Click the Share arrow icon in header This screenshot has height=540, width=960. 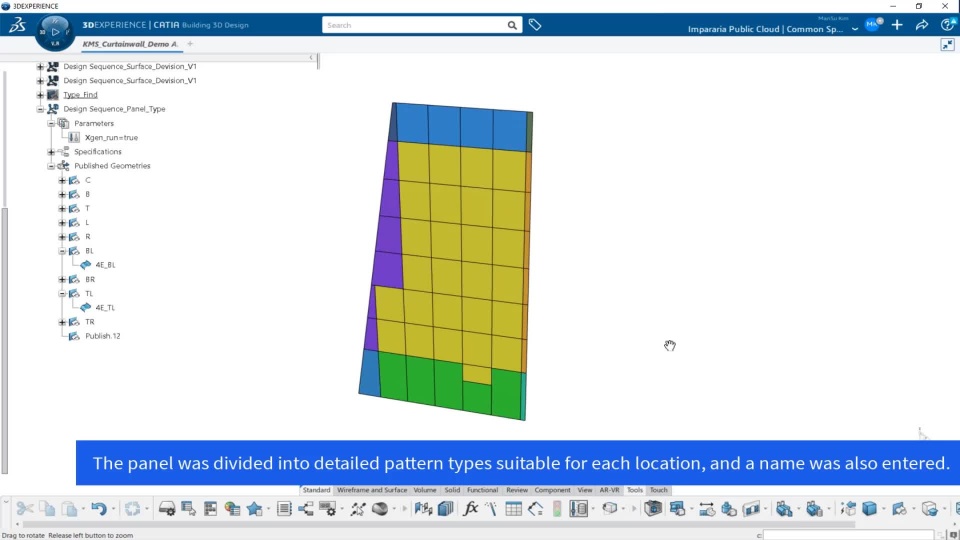[x=921, y=25]
